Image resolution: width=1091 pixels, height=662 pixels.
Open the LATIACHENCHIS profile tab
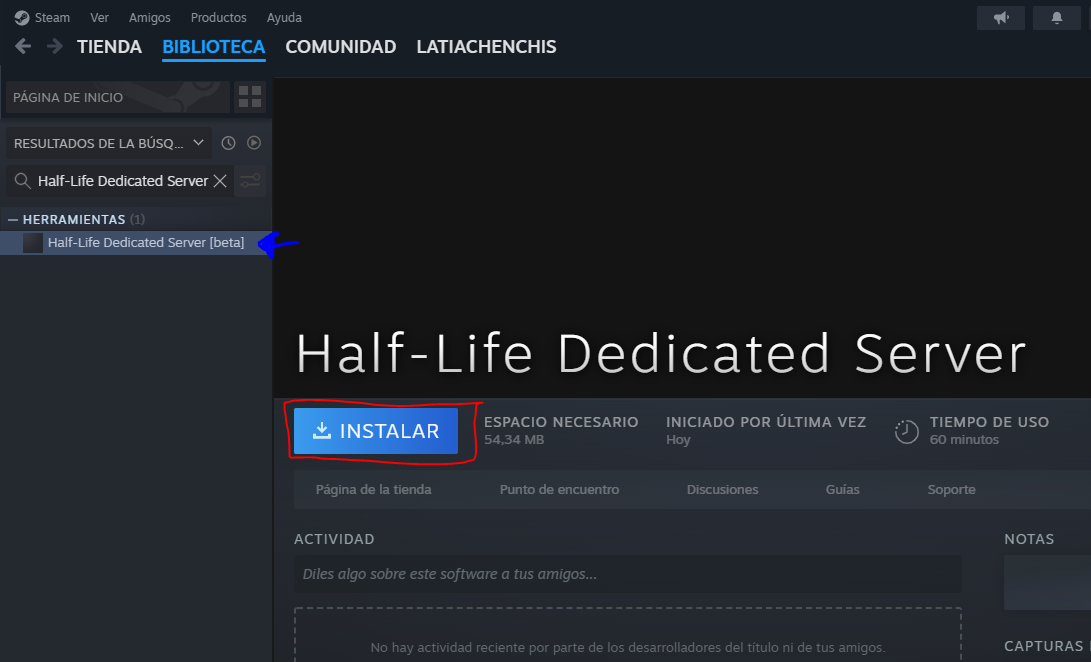(x=486, y=47)
